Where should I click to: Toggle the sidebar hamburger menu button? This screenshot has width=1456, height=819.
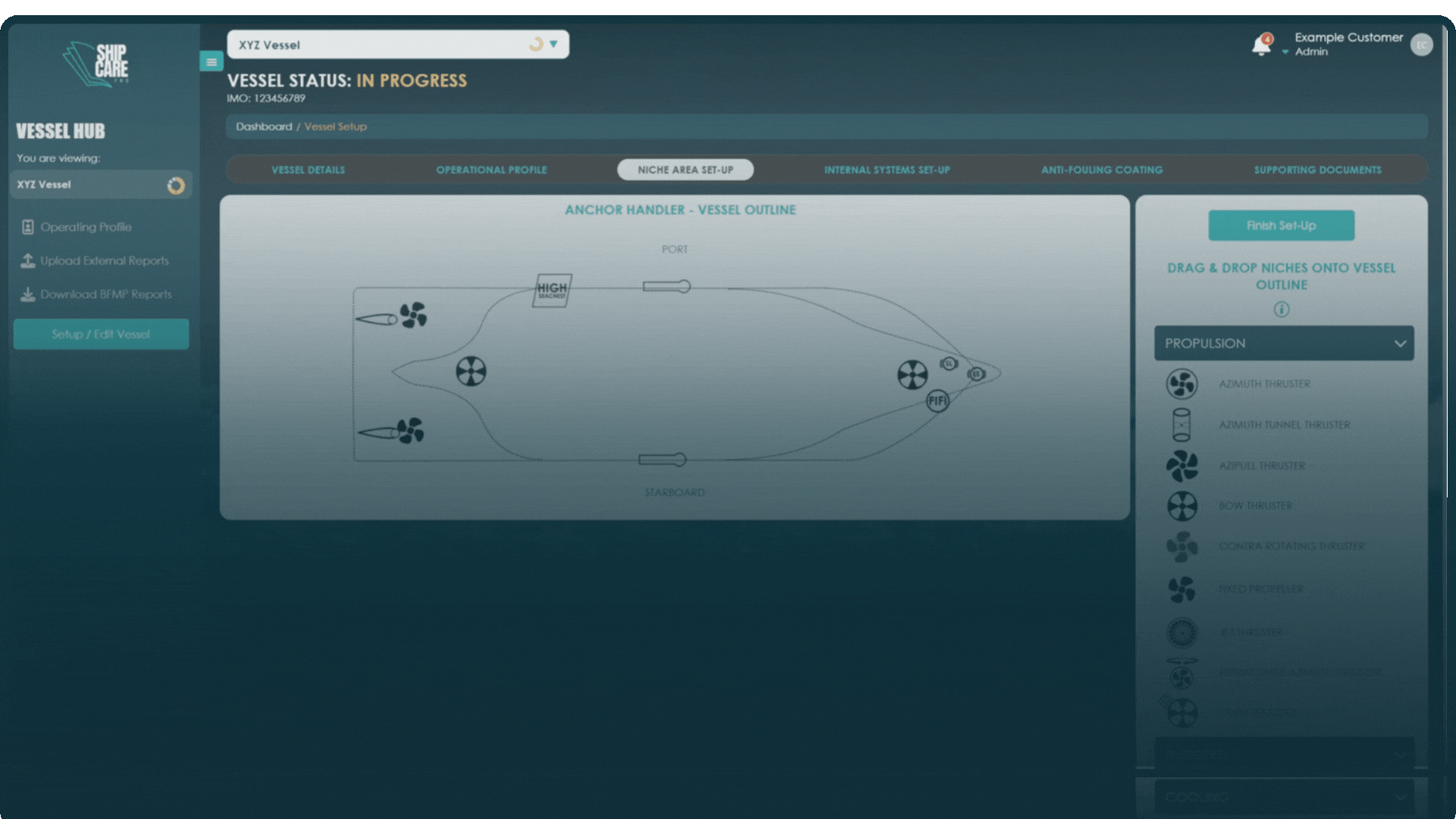coord(212,62)
